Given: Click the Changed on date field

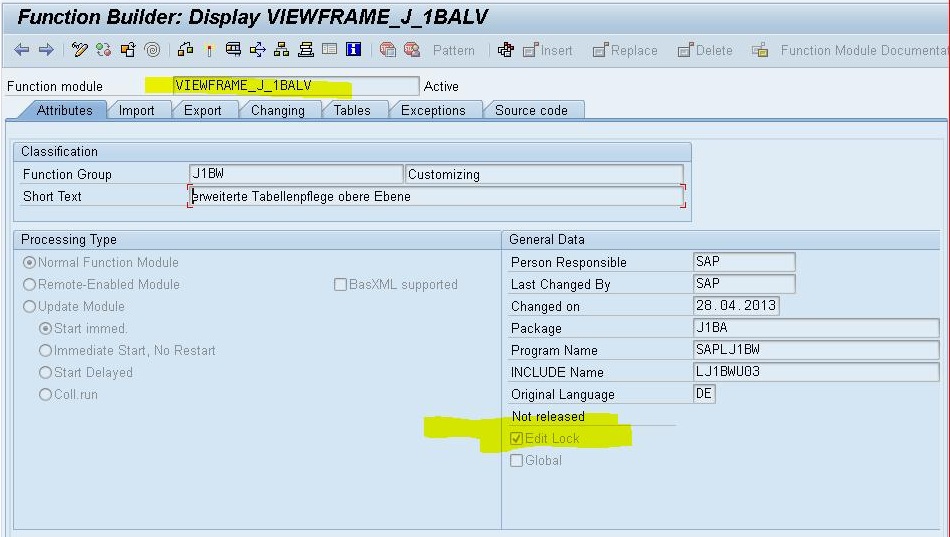Looking at the screenshot, I should [736, 305].
